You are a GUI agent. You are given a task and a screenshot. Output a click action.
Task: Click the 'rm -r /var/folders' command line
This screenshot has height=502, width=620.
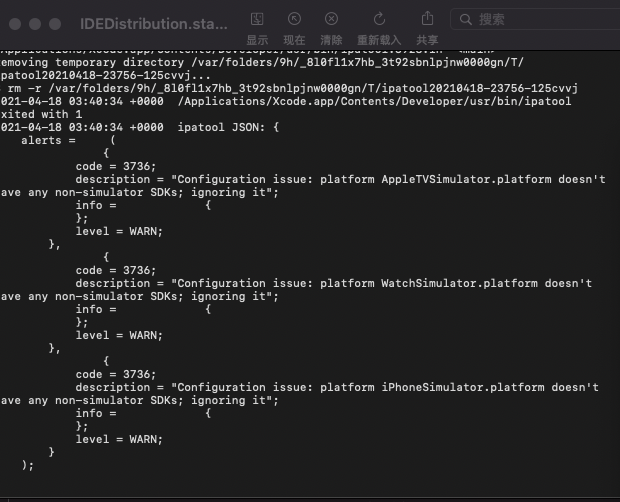point(293,88)
